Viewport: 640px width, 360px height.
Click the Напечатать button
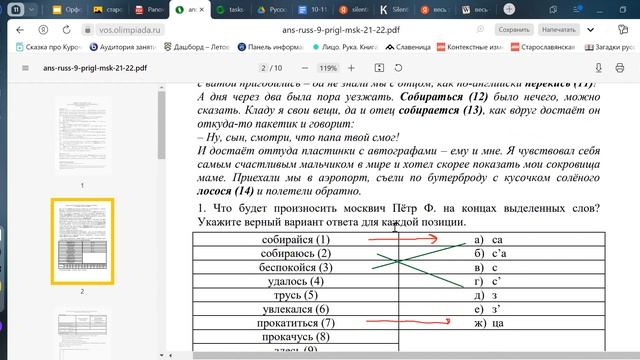click(558, 30)
